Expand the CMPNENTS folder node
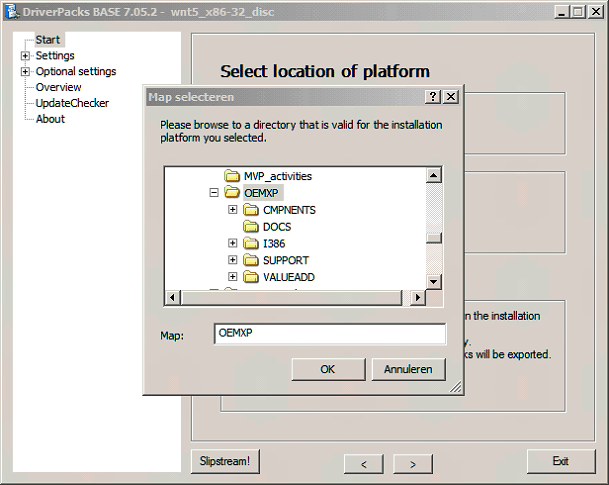Screen dimensions: 609x485 233,210
